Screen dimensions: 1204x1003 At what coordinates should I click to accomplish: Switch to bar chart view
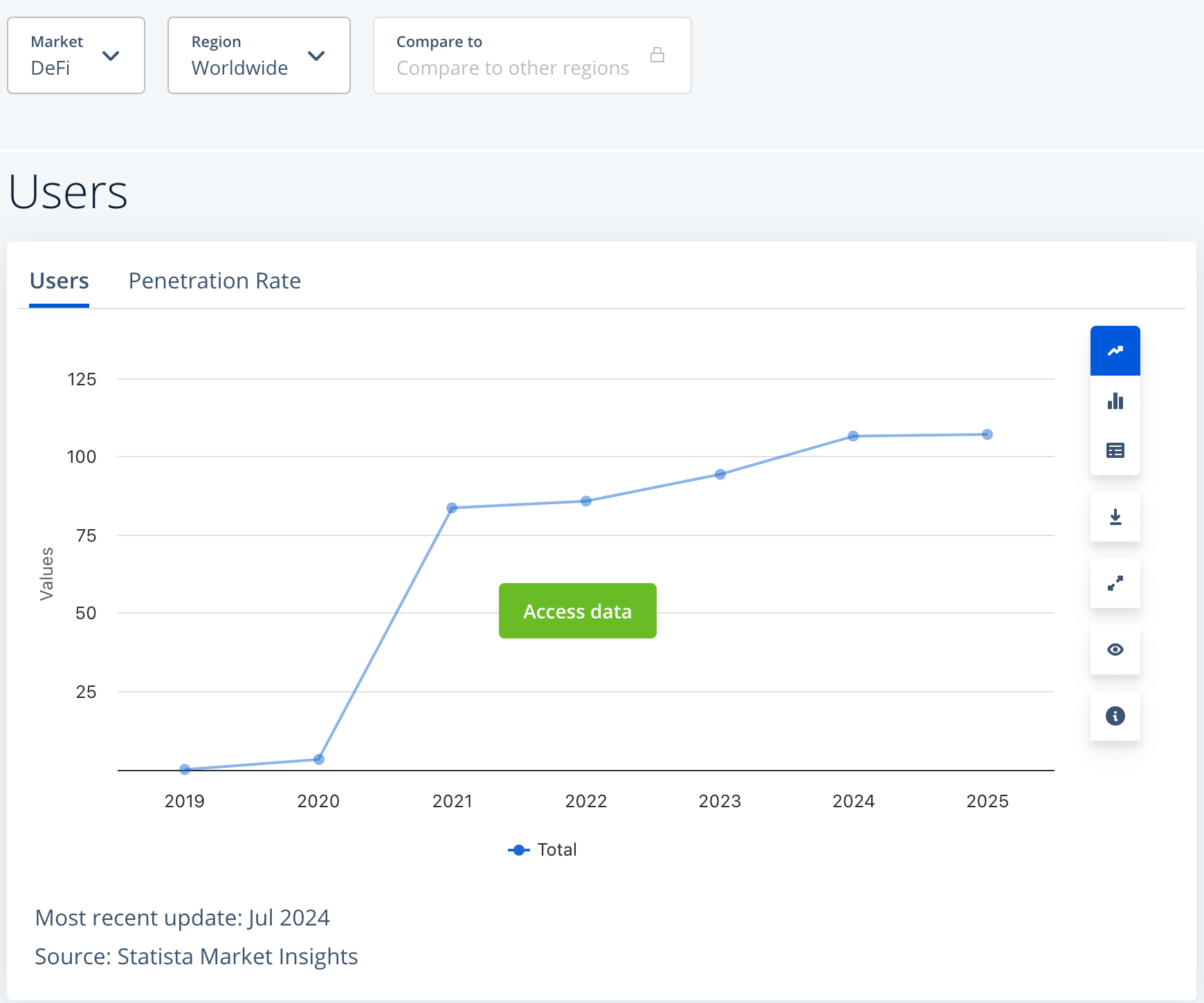1115,401
